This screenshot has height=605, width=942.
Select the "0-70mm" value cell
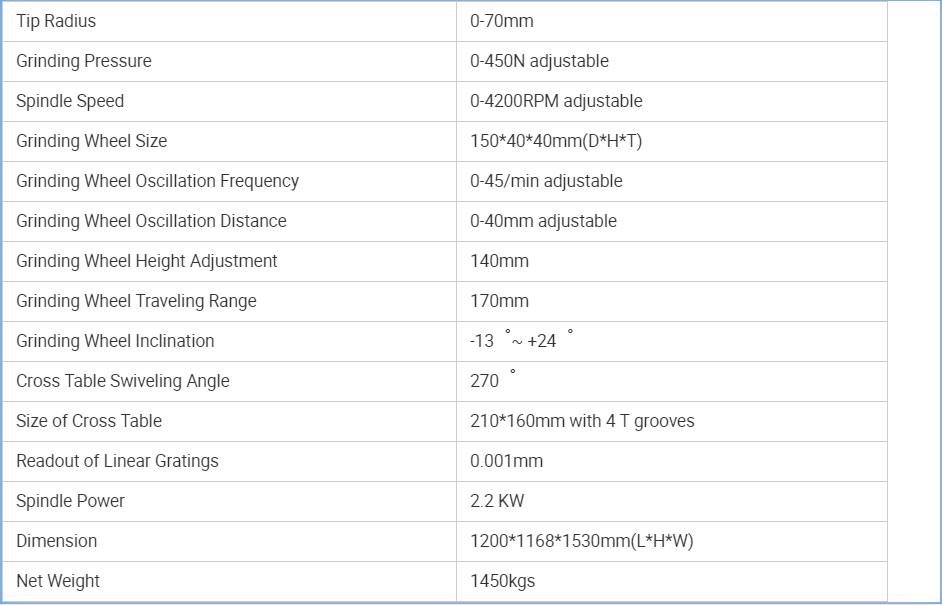tap(502, 21)
